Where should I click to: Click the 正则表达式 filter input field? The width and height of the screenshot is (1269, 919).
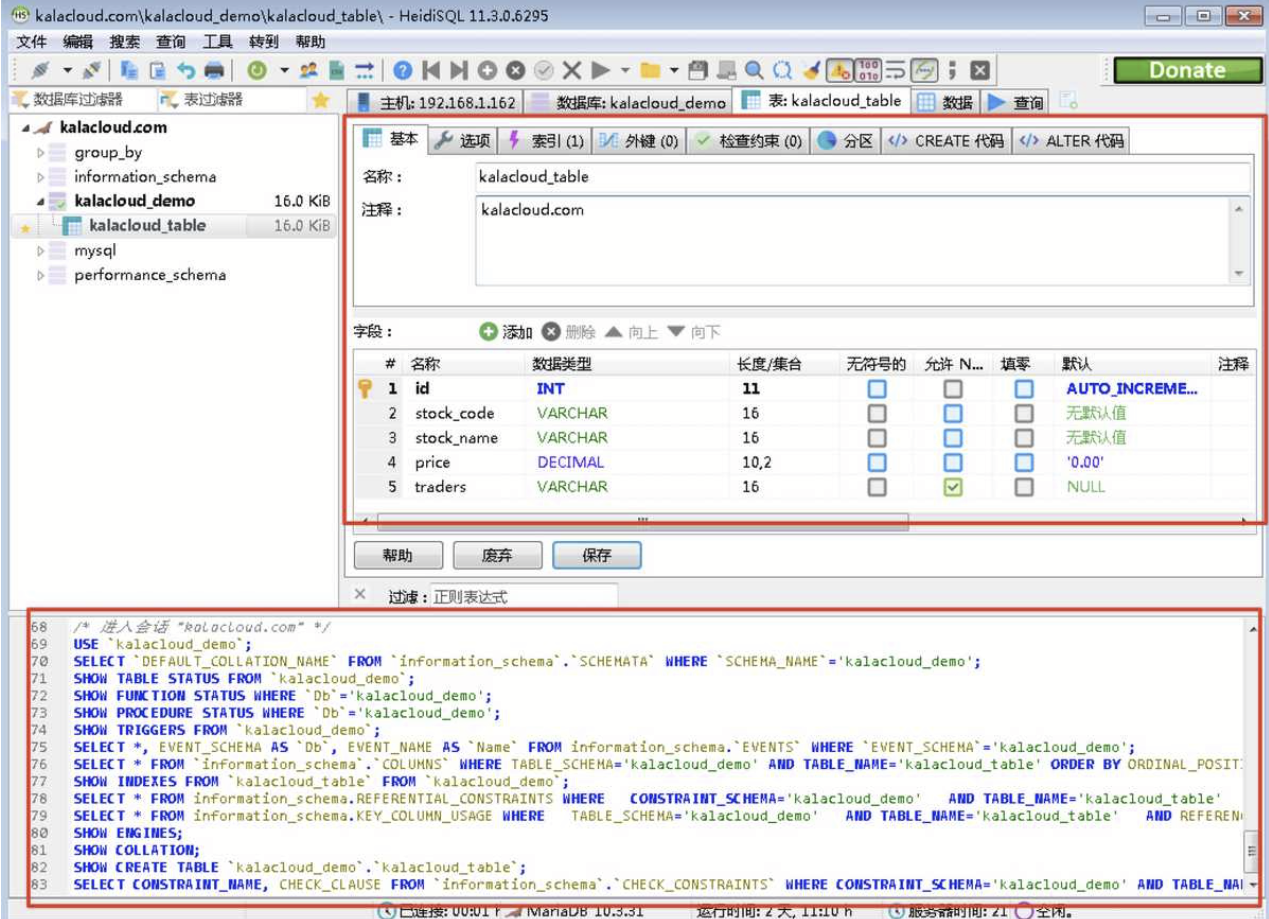click(x=524, y=597)
